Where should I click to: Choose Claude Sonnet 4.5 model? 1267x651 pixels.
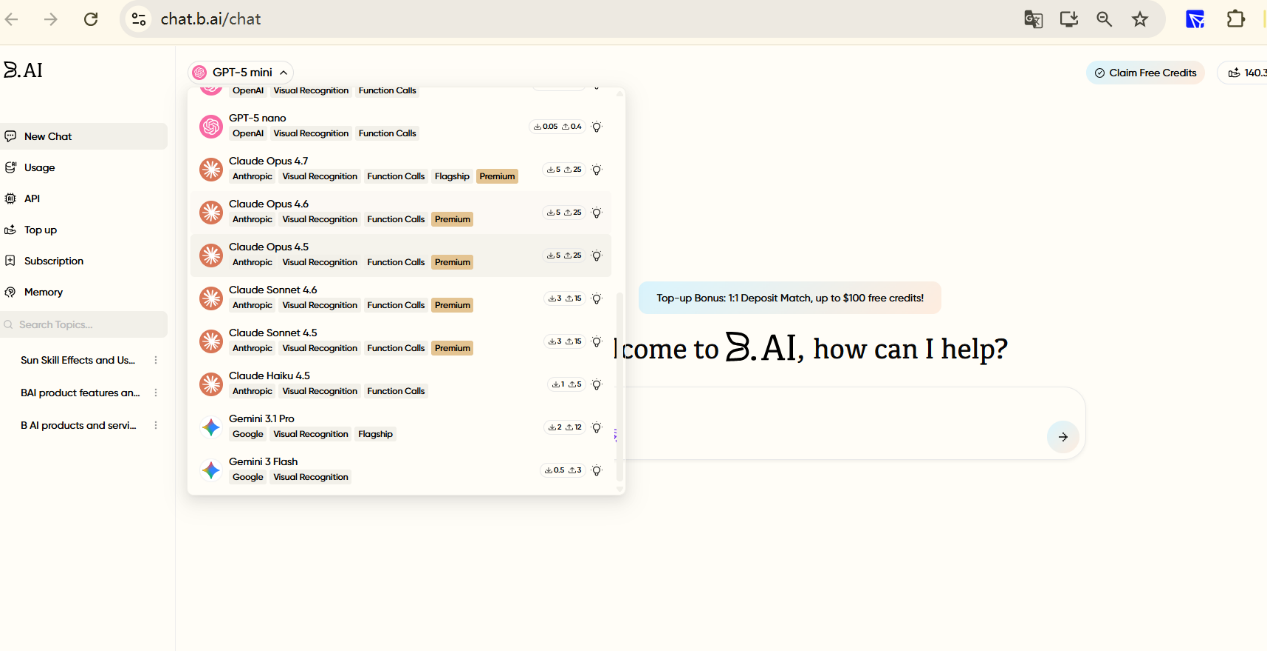[x=400, y=341]
